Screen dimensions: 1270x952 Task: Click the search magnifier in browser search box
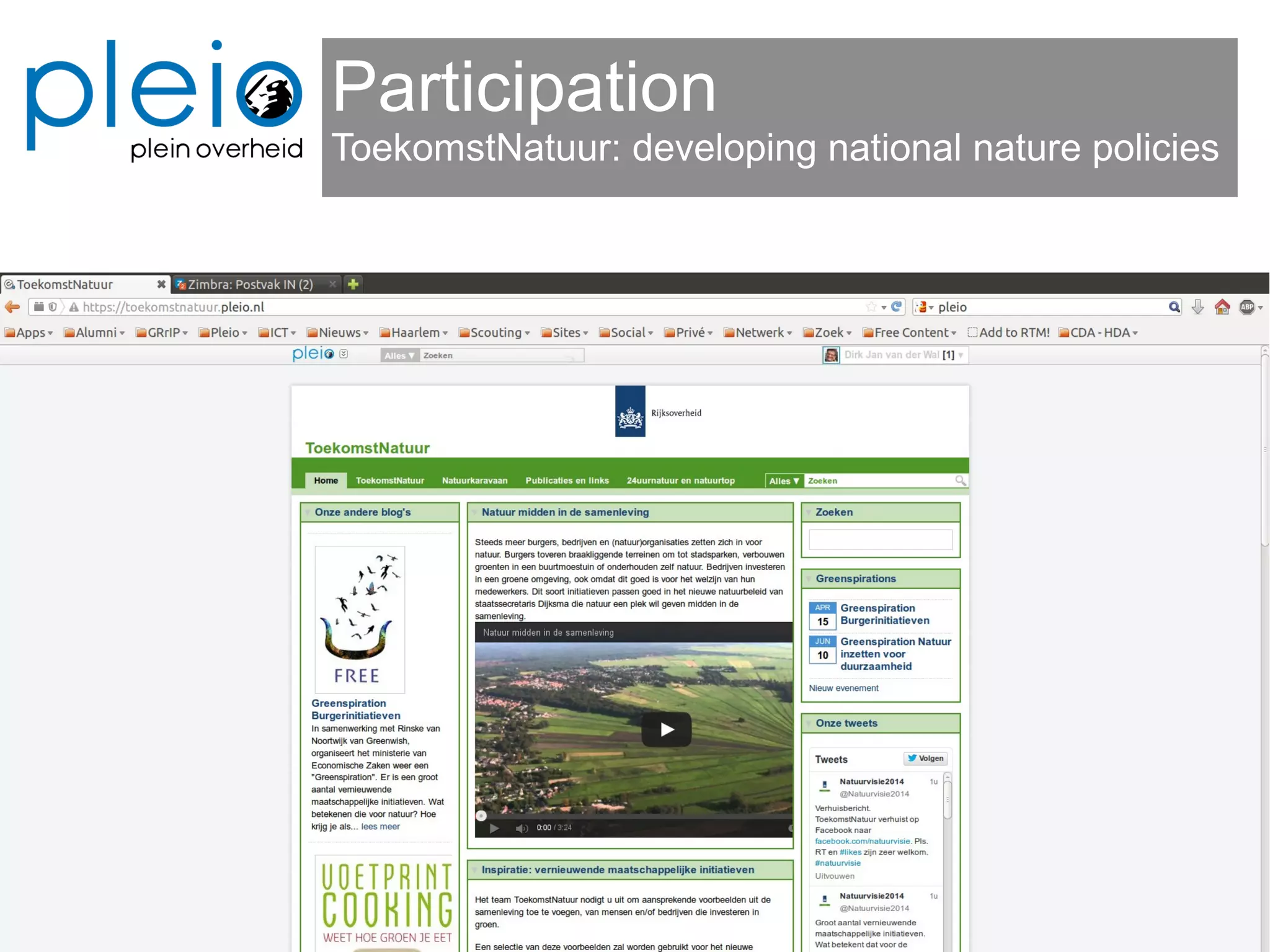coord(1174,307)
